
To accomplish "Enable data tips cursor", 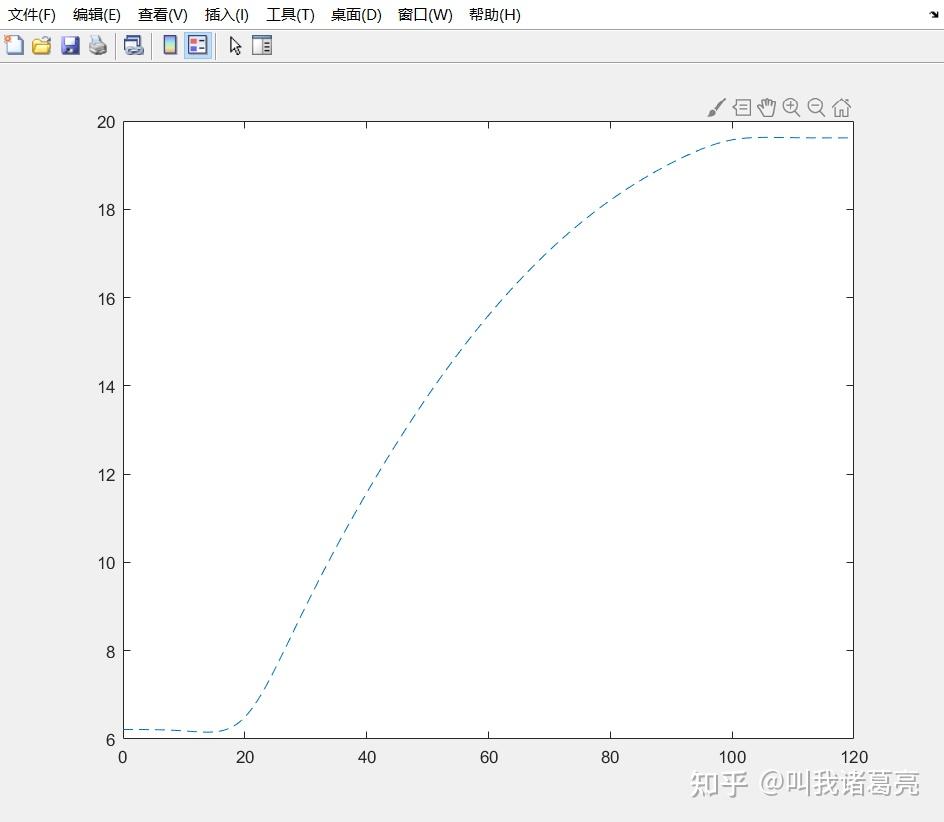I will (x=742, y=107).
